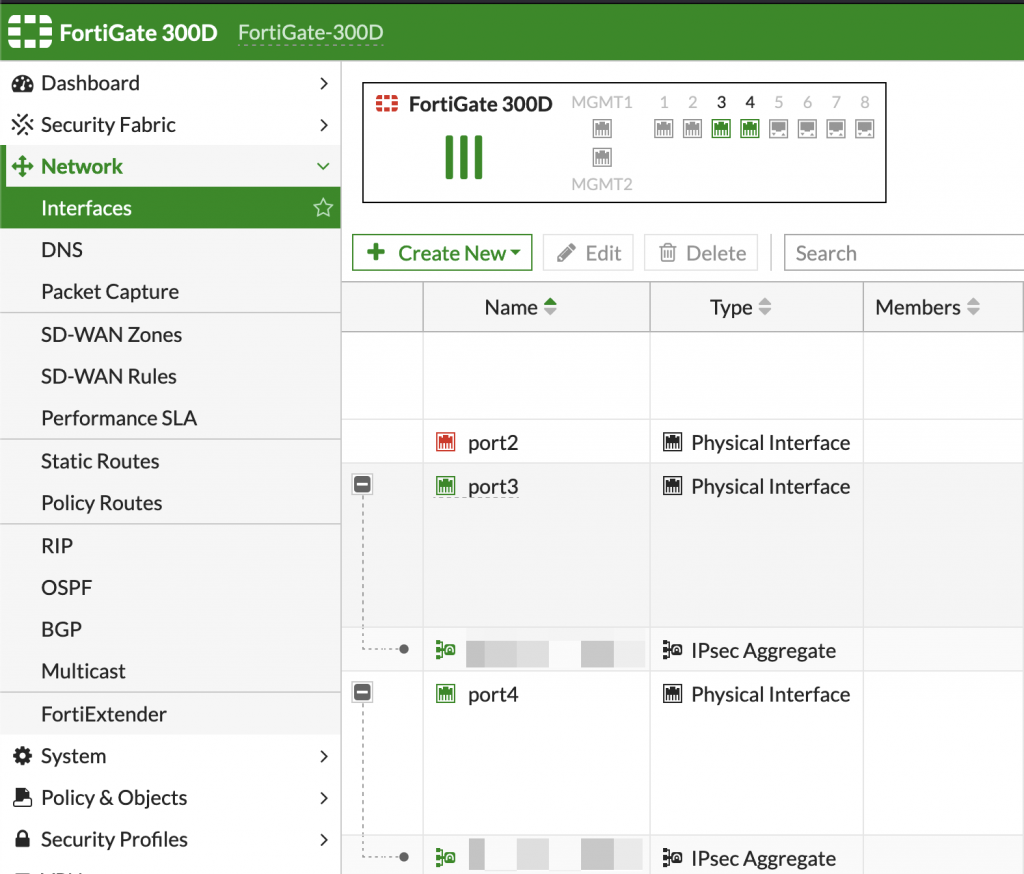Click the red port2 interface icon

click(445, 442)
